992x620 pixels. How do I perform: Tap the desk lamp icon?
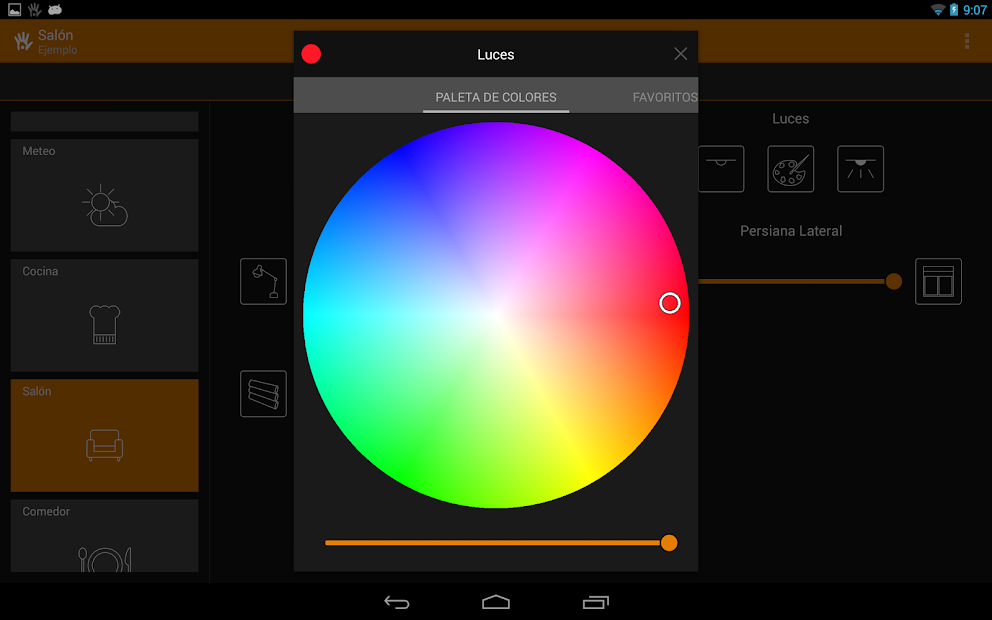point(263,281)
